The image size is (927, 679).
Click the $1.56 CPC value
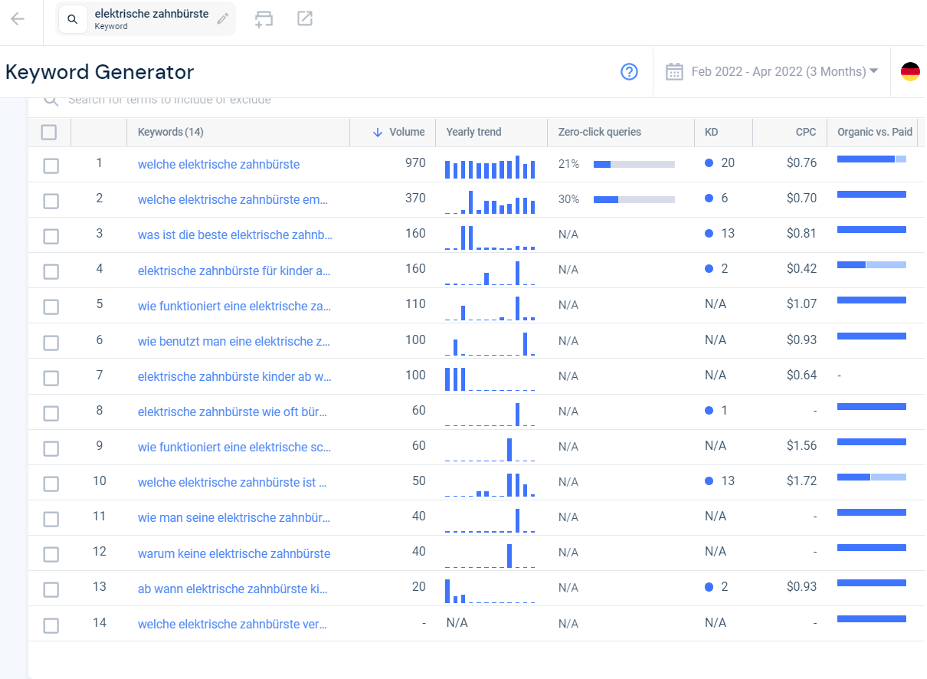pyautogui.click(x=801, y=446)
